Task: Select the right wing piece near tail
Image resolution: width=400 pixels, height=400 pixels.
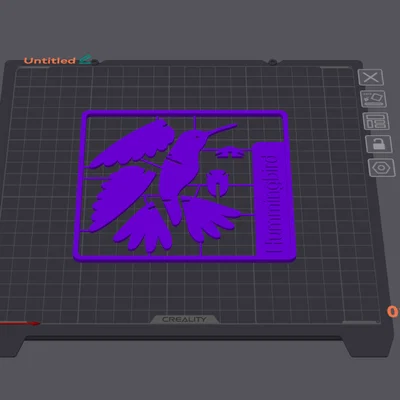Action: coord(208,217)
